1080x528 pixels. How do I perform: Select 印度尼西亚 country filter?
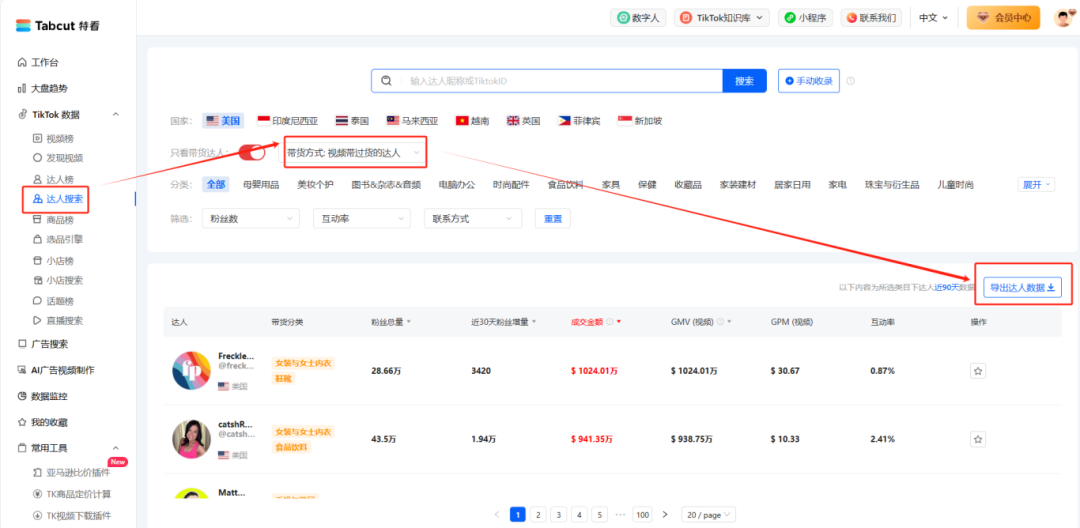287,121
